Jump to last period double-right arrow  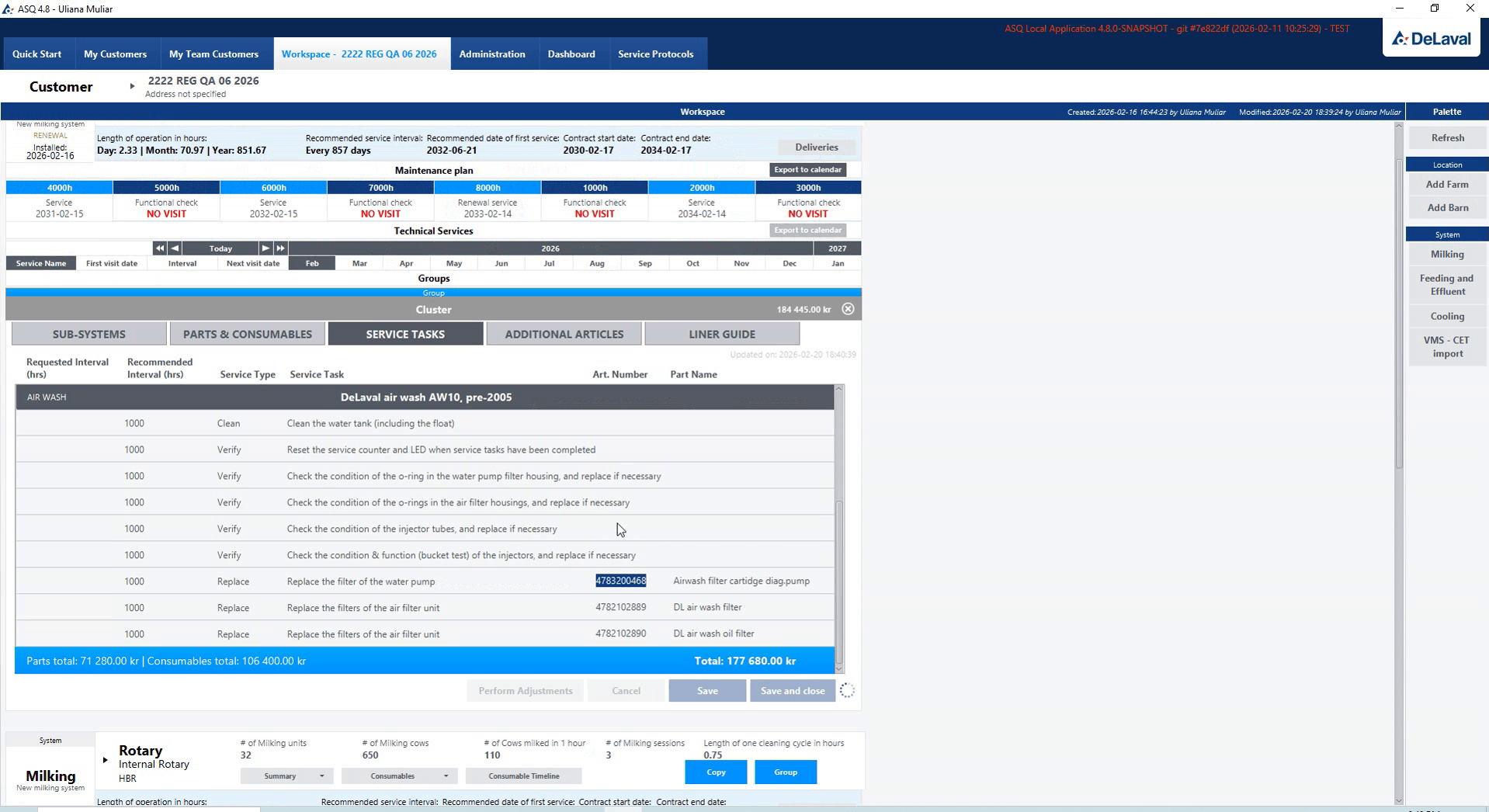click(280, 248)
